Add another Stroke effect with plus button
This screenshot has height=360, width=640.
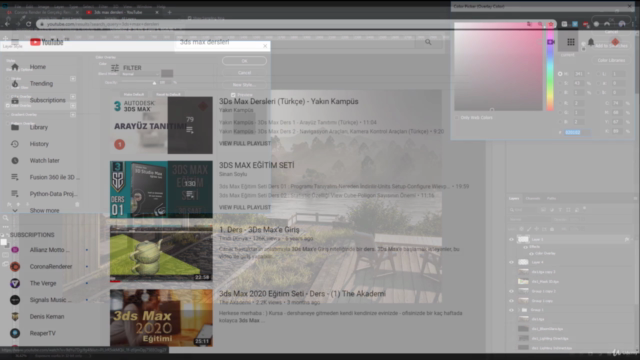coord(73,78)
